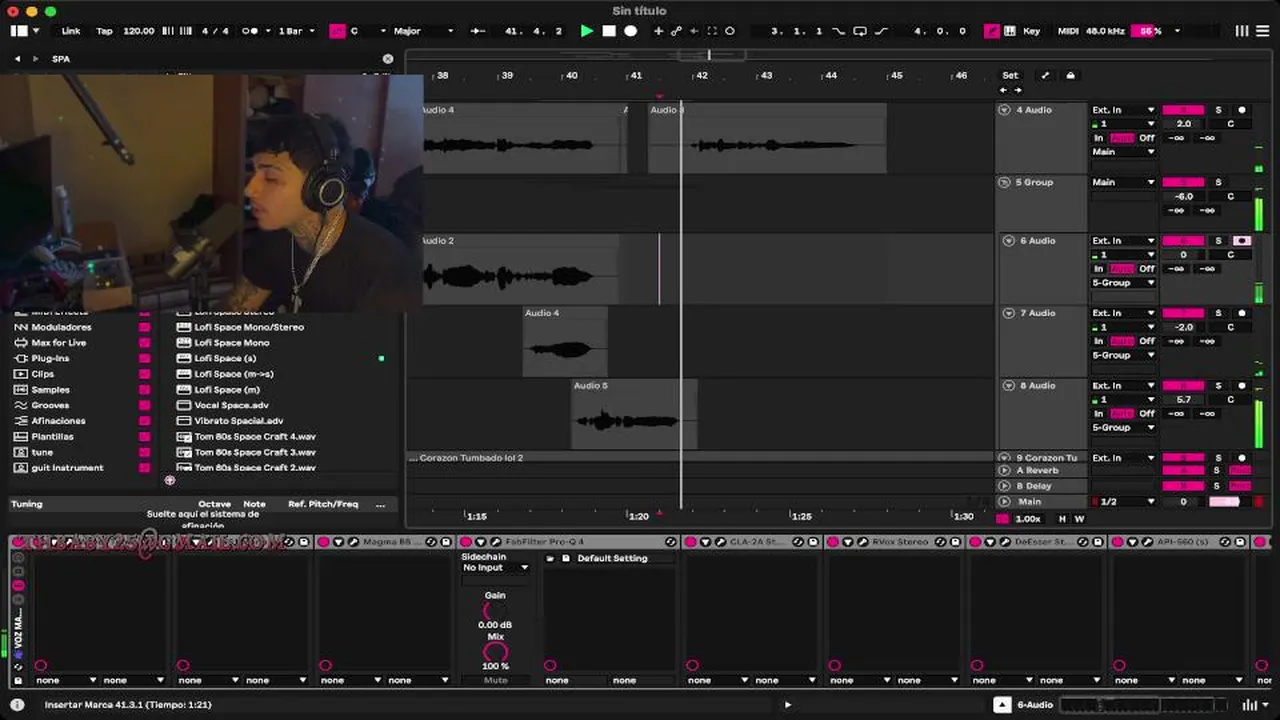Viewport: 1280px width, 720px height.
Task: Arm the 6 Audio track for recording
Action: click(x=1242, y=241)
